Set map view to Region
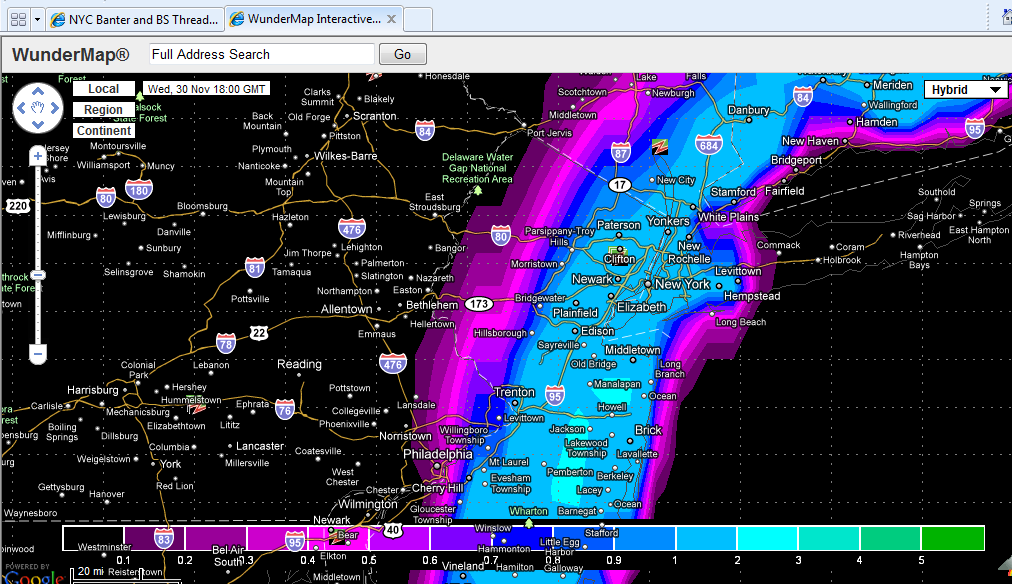This screenshot has height=584, width=1012. (104, 110)
